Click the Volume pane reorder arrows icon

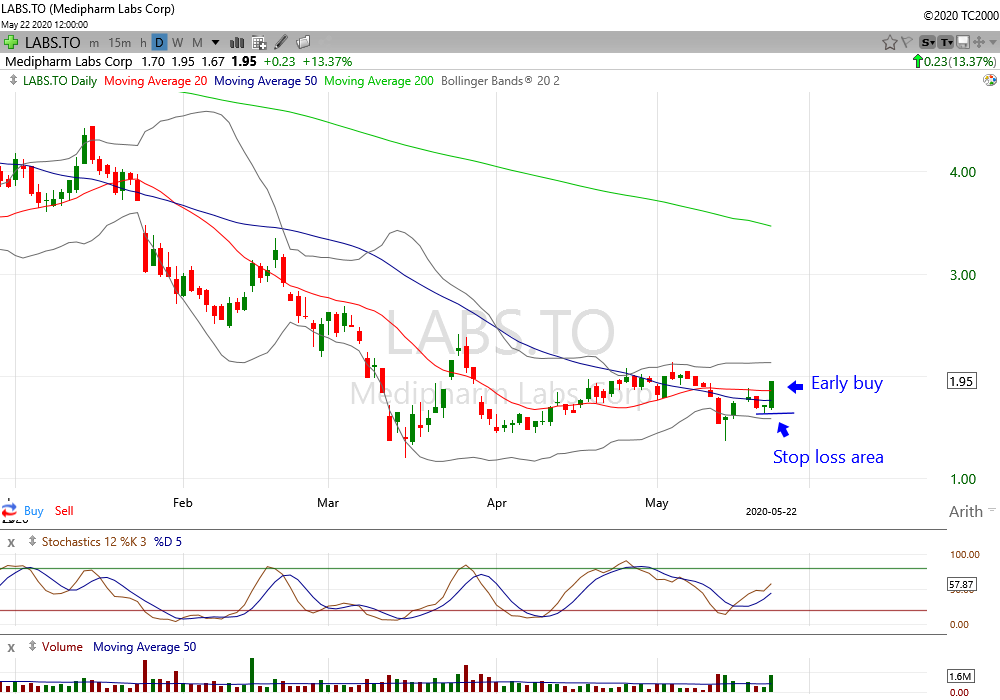click(x=32, y=646)
